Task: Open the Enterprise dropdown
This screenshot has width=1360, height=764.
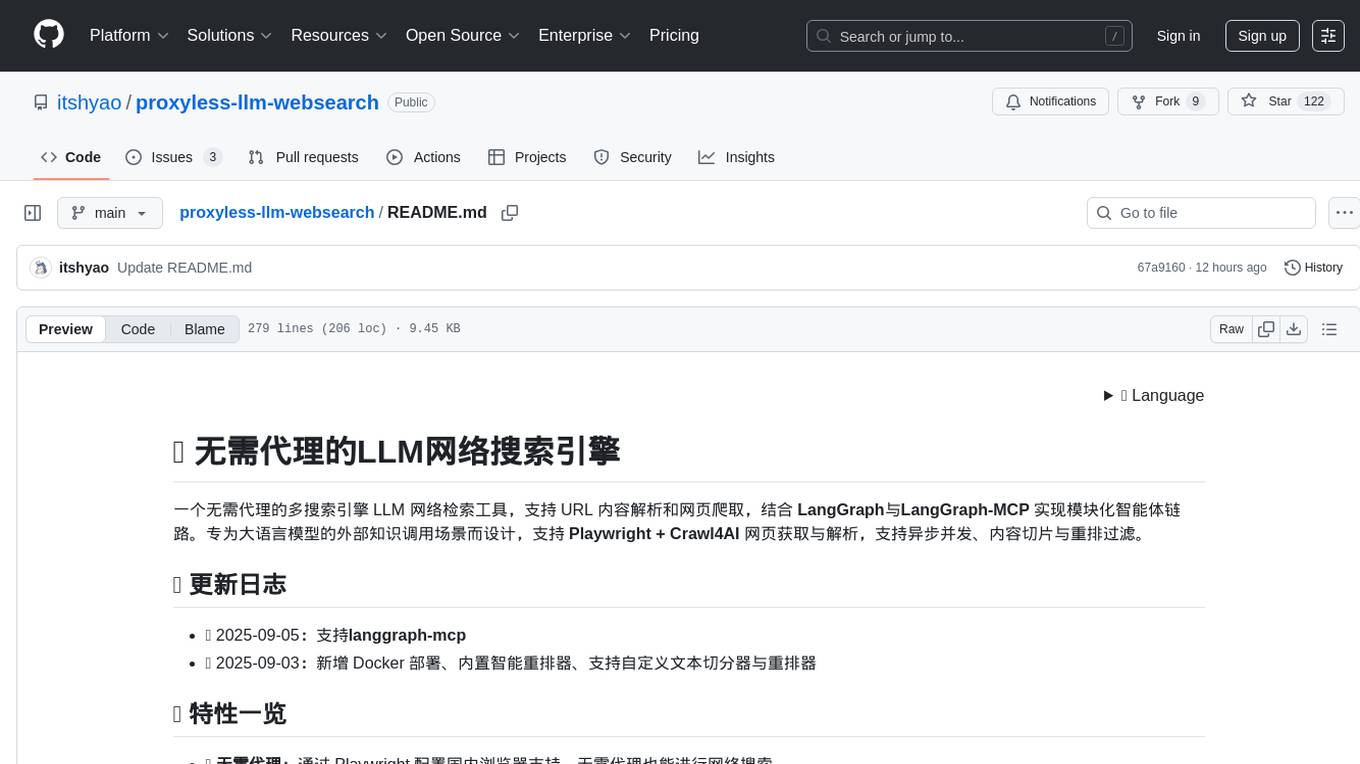Action: coord(584,35)
